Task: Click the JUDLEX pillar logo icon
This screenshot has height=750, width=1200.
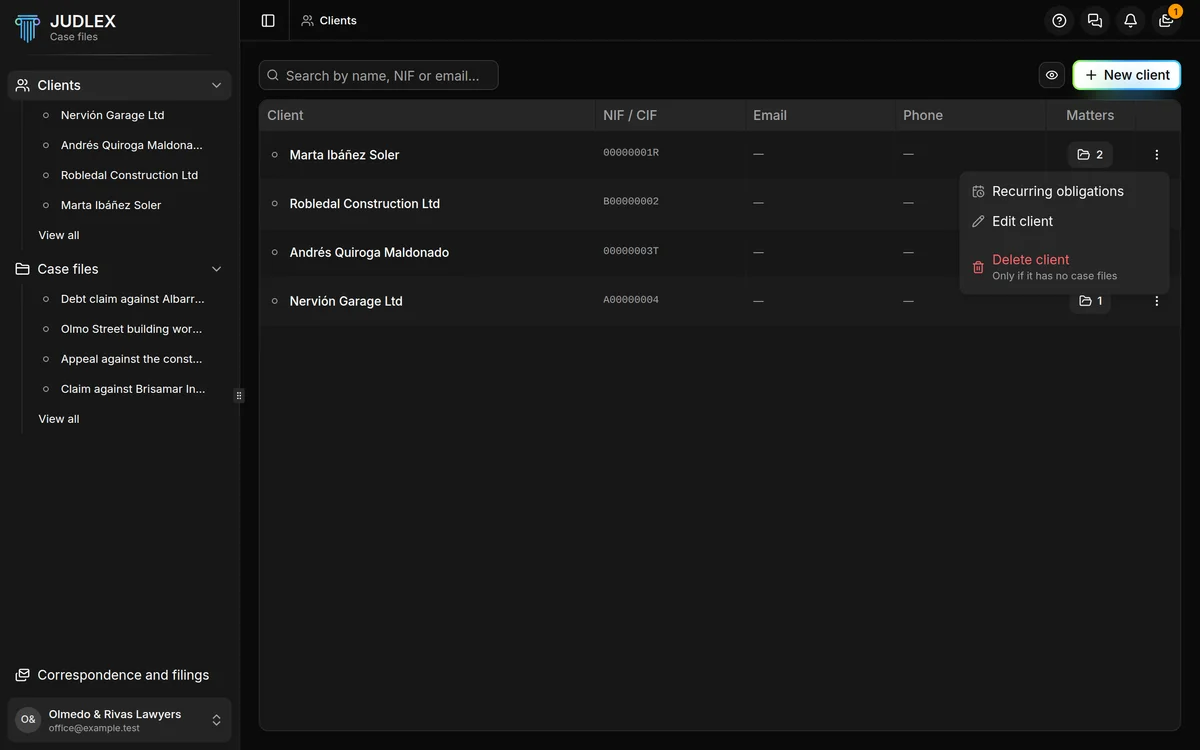Action: 28,28
